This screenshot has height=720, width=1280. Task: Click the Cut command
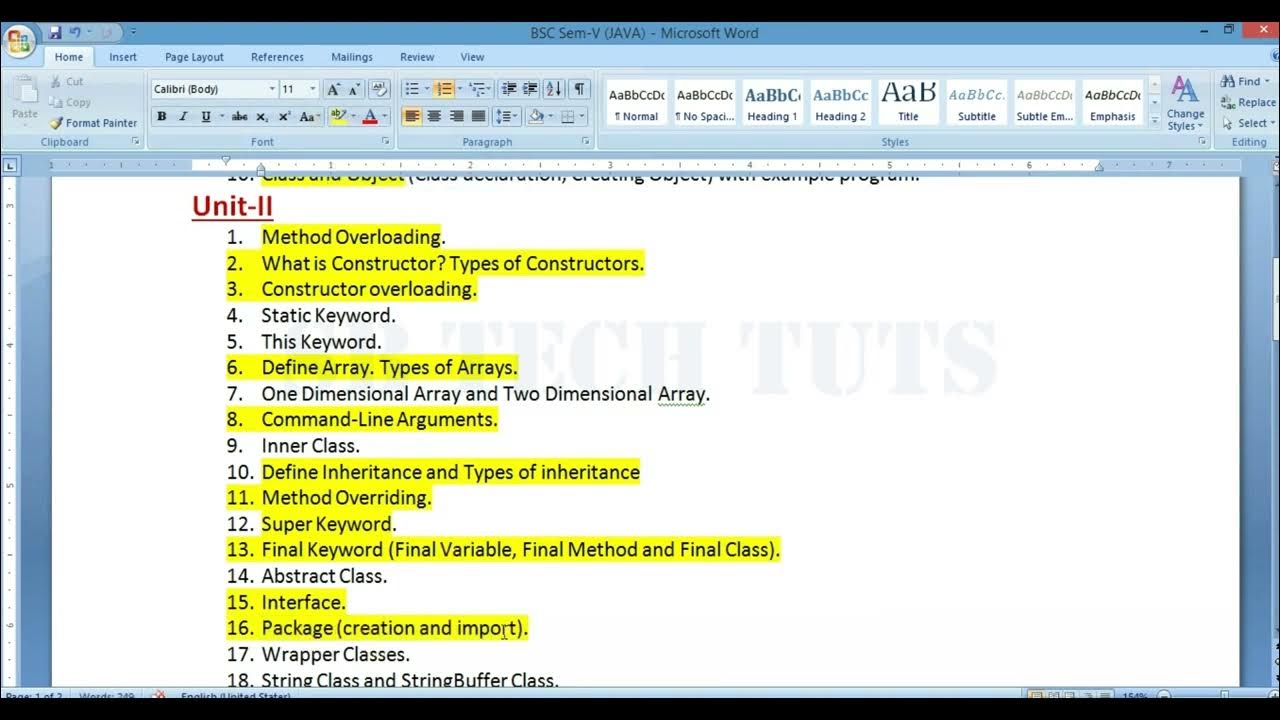66,81
